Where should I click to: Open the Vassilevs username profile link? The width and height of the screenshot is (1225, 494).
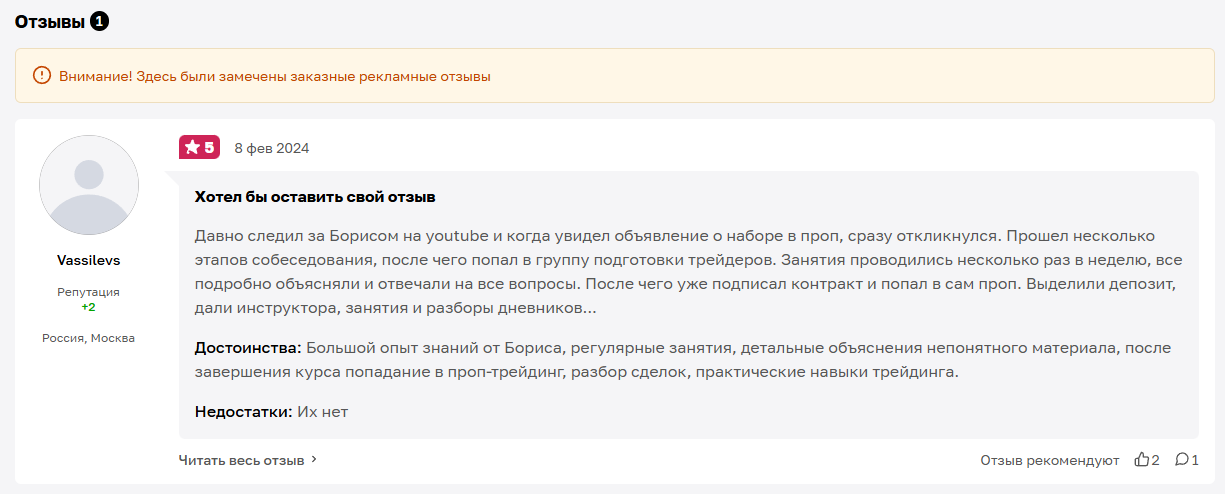(89, 260)
